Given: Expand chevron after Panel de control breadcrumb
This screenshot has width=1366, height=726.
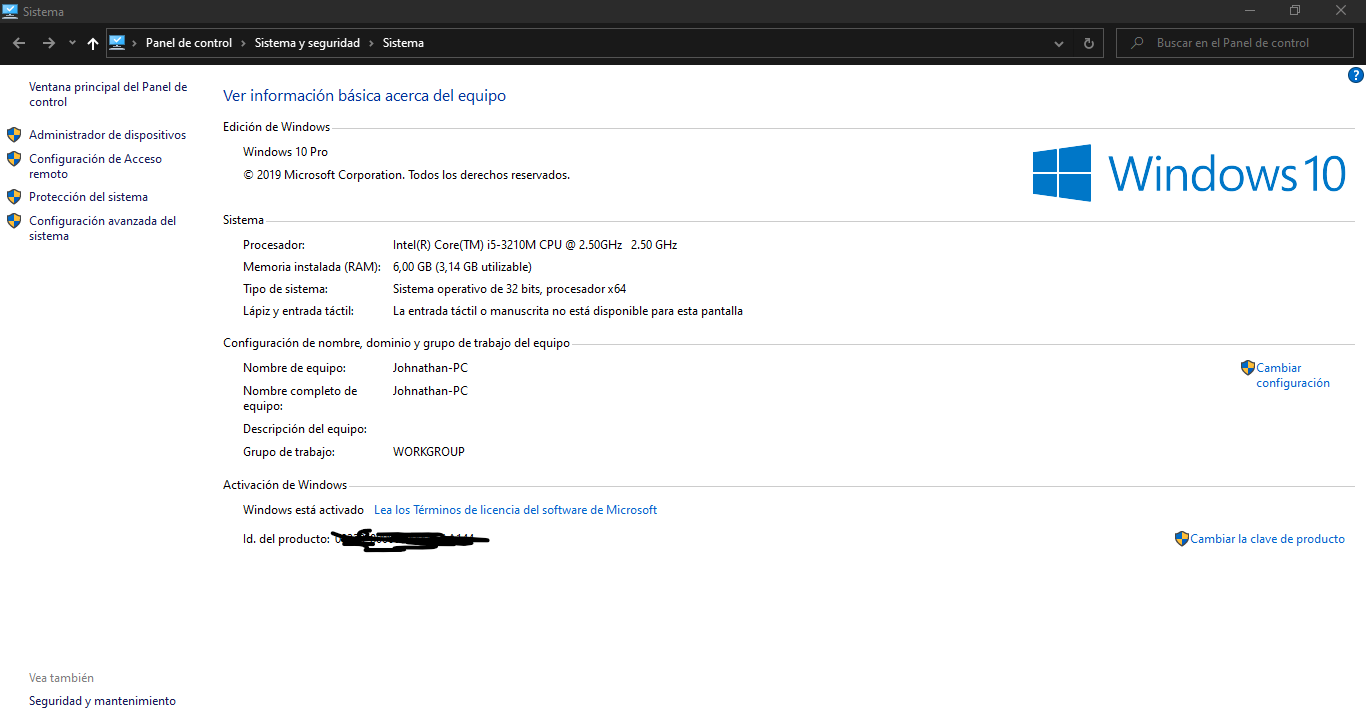Looking at the screenshot, I should (x=243, y=43).
